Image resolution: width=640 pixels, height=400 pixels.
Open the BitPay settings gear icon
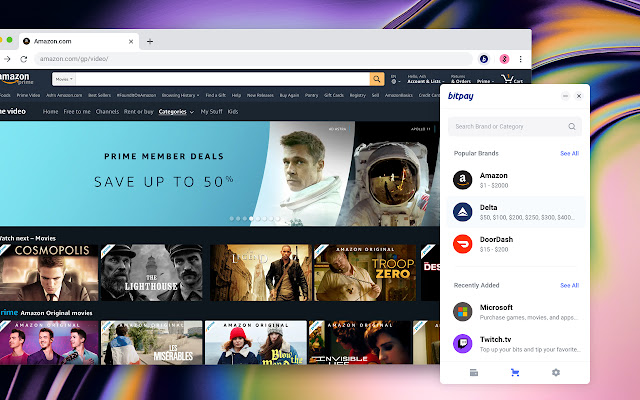556,372
